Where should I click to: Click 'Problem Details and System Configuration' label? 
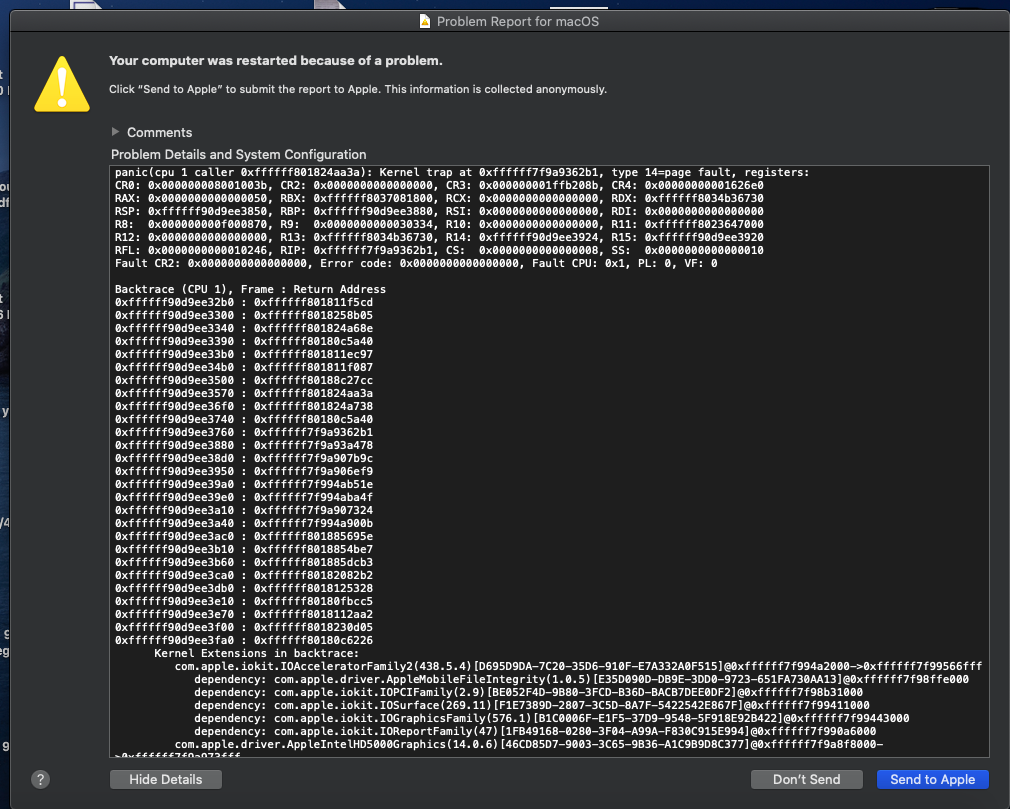[x=238, y=155]
